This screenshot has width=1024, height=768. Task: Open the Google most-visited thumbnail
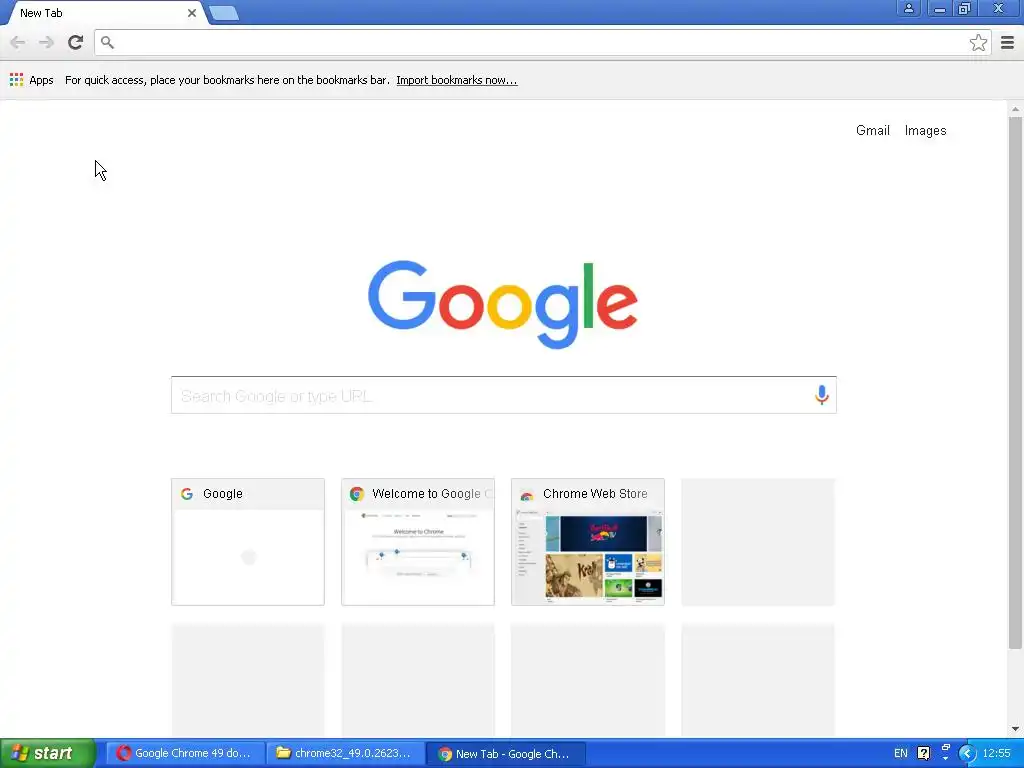pyautogui.click(x=248, y=542)
